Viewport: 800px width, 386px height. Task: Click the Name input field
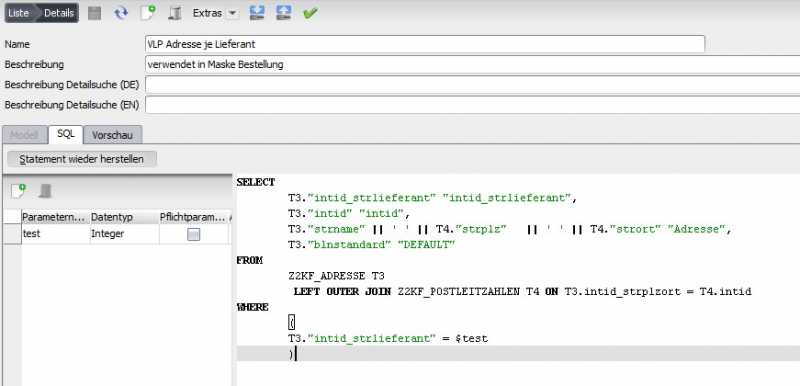tap(424, 44)
